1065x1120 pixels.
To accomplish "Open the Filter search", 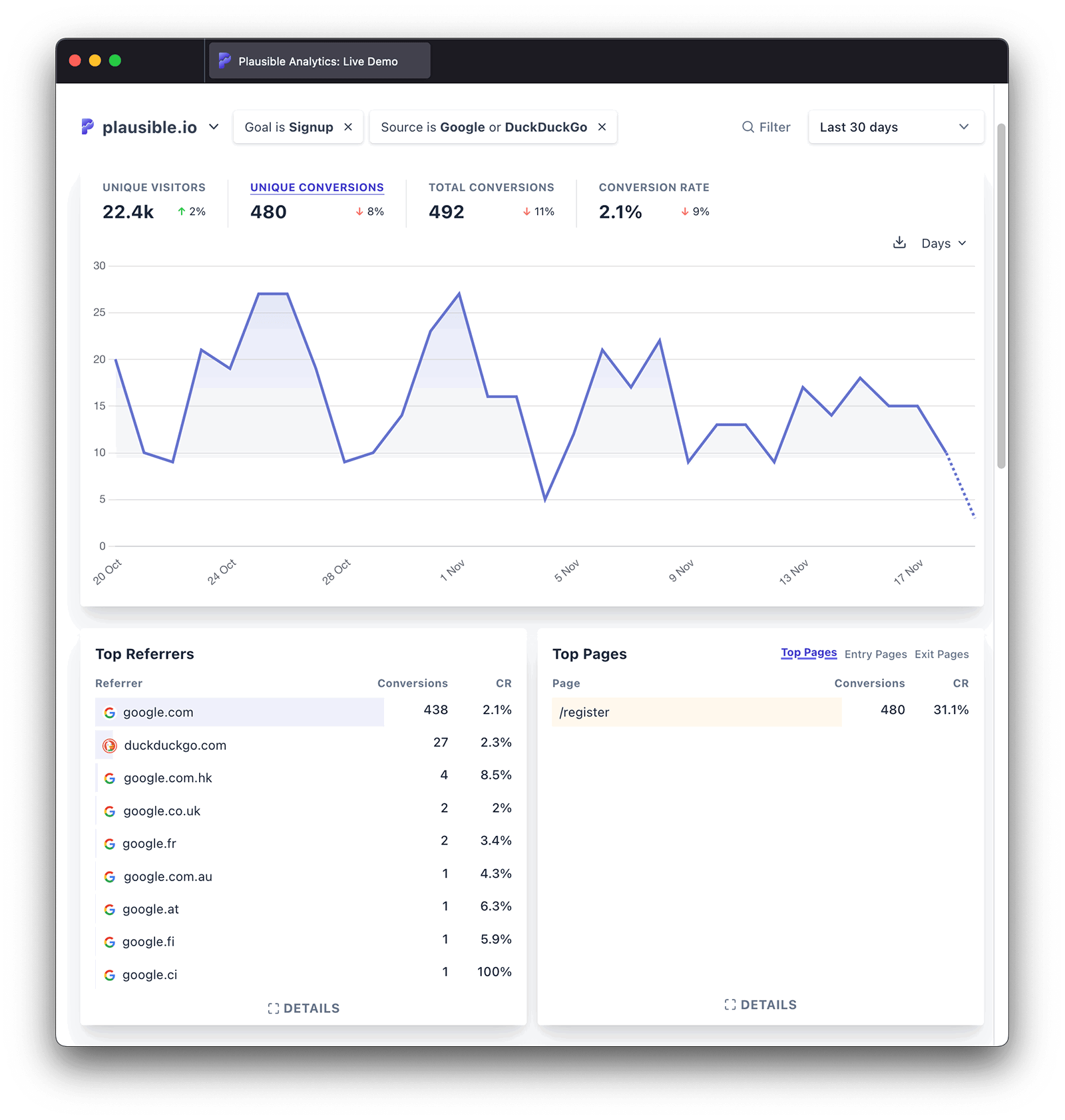I will tap(767, 126).
